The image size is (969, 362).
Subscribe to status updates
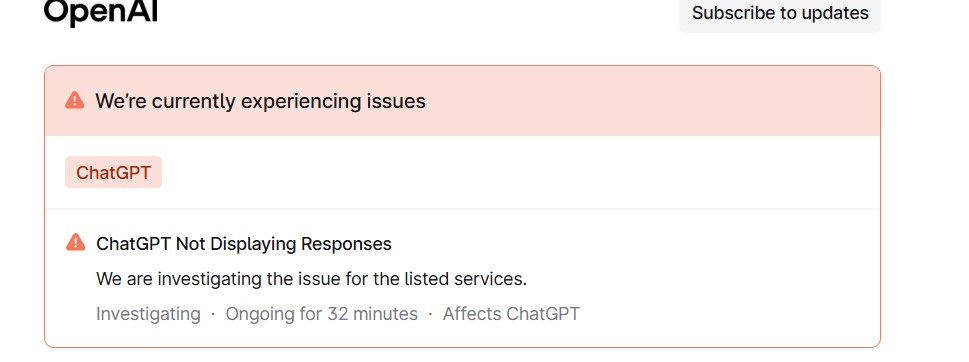click(x=779, y=14)
